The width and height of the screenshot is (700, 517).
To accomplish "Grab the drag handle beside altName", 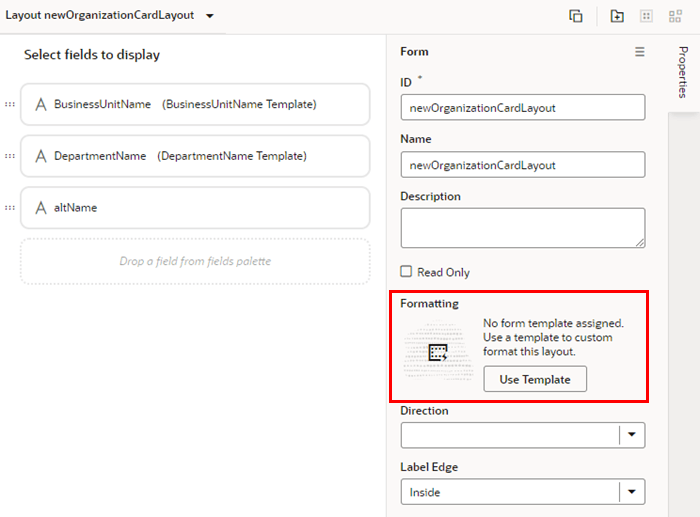I will tap(10, 208).
